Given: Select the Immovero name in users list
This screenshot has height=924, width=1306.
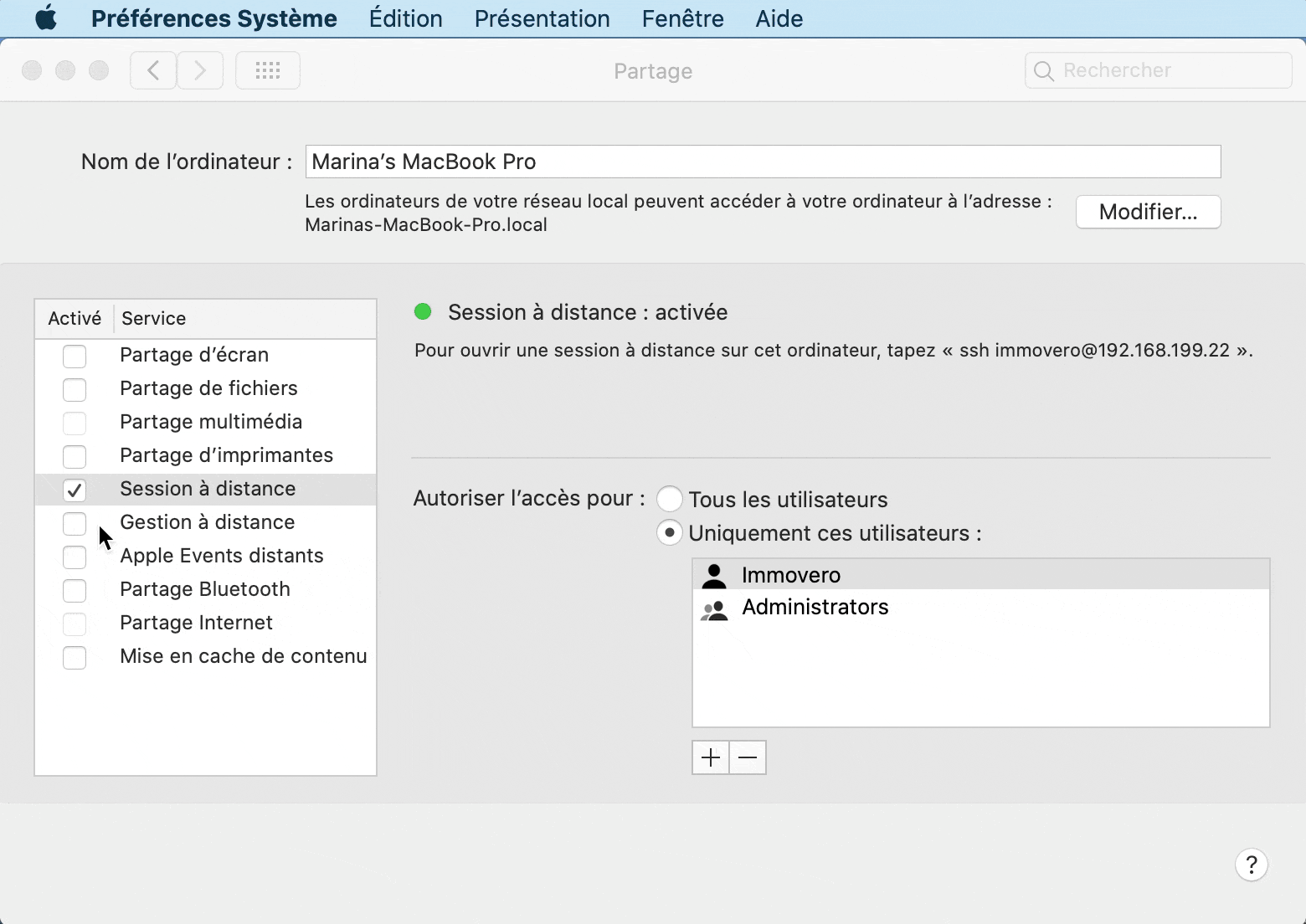Looking at the screenshot, I should point(791,575).
